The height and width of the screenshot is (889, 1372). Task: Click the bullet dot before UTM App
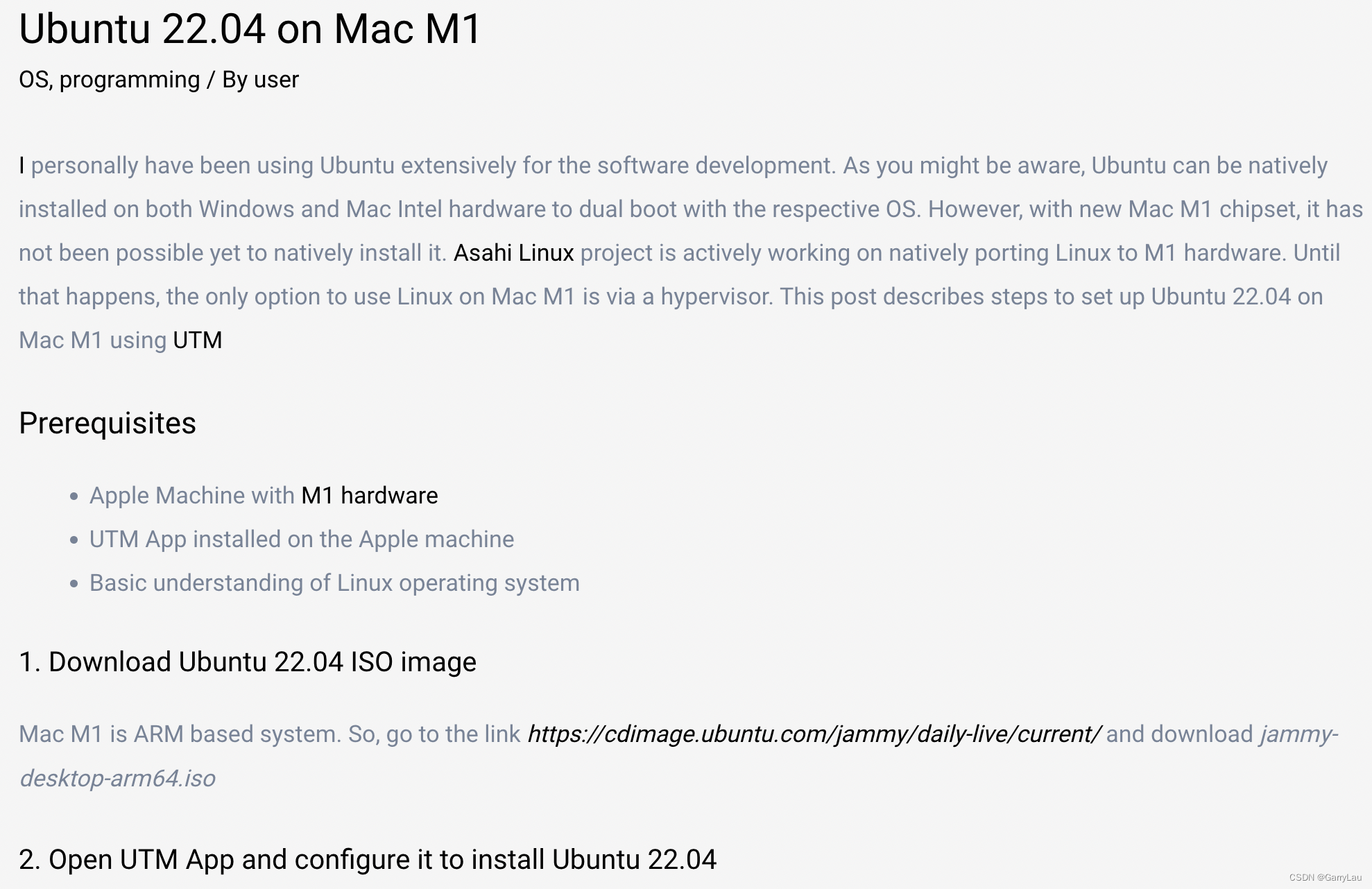74,540
